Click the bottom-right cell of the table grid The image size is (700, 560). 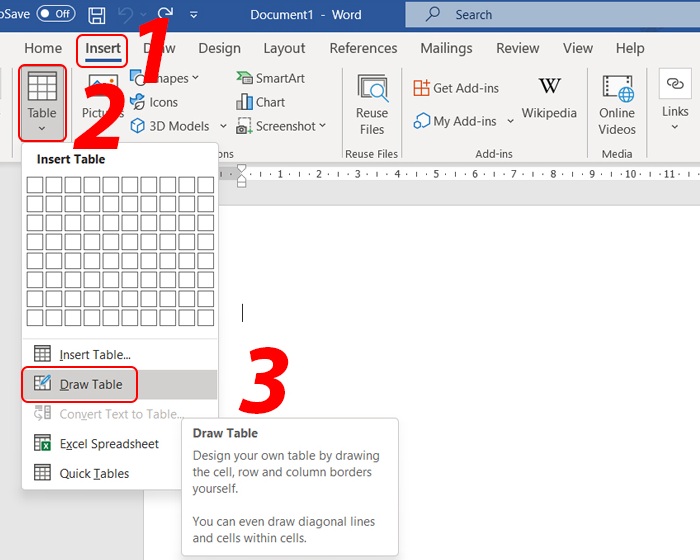pyautogui.click(x=205, y=318)
